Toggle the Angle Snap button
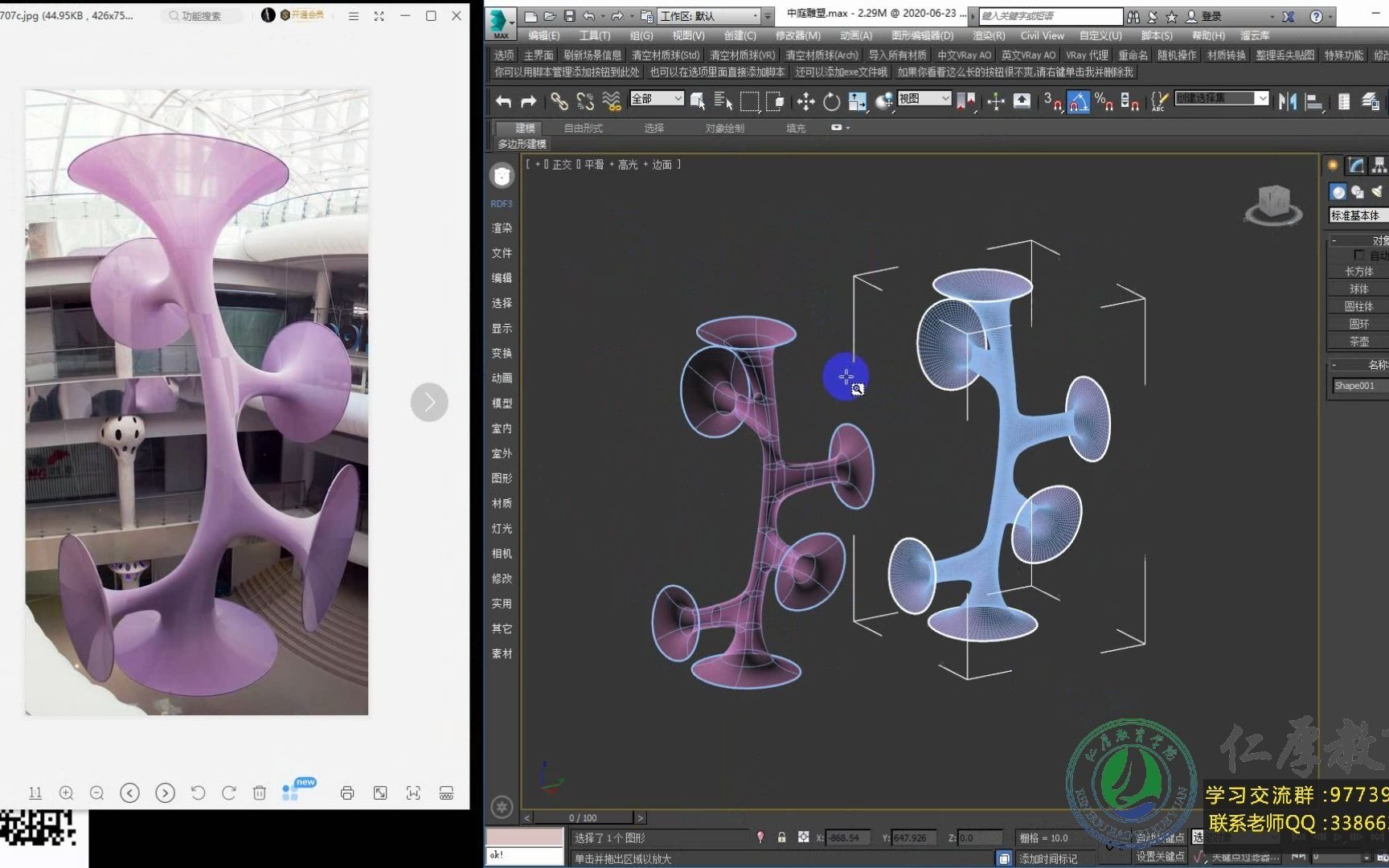Screen dimensions: 1389x868 [x=1079, y=101]
